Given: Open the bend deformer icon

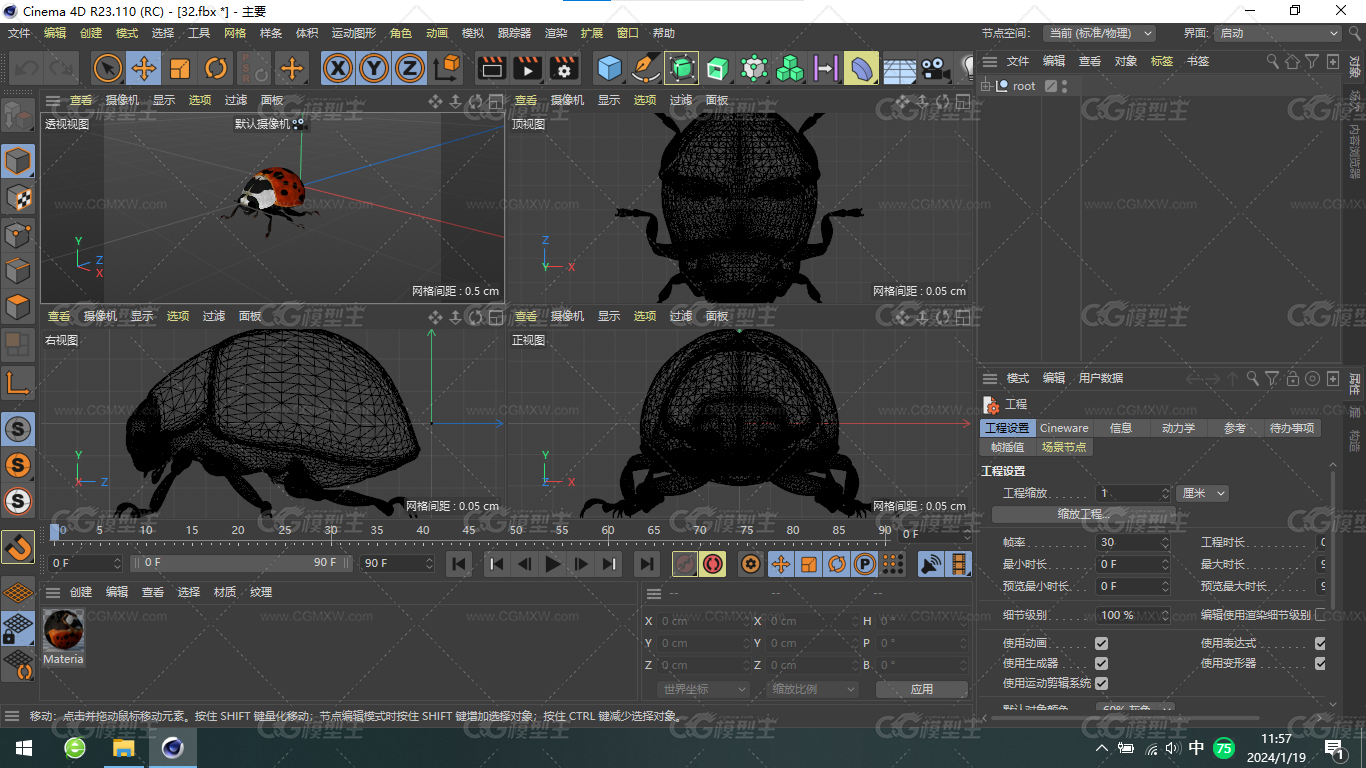Looking at the screenshot, I should 861,68.
